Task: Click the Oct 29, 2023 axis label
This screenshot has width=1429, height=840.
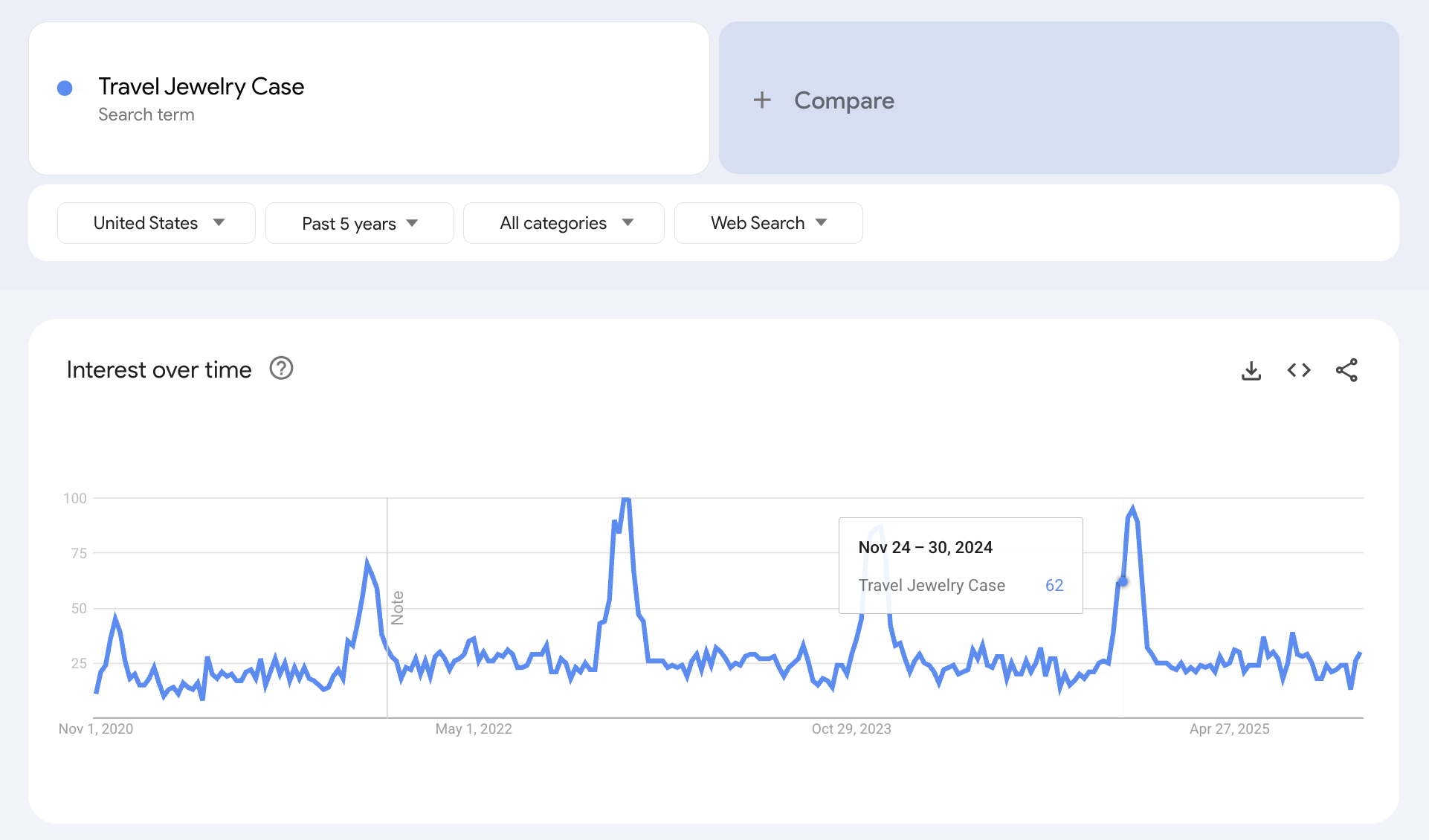Action: (x=851, y=729)
